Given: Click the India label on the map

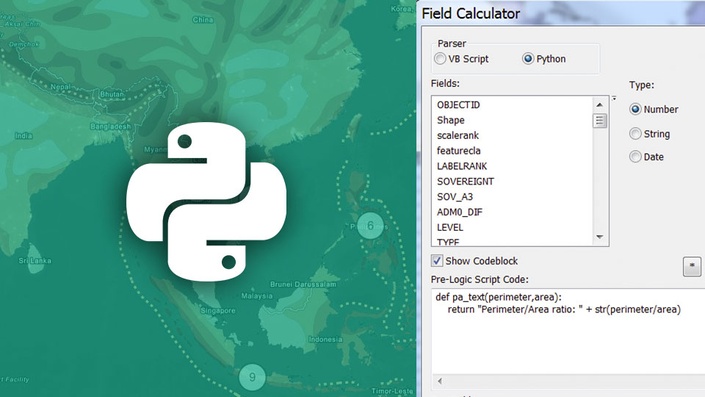Looking at the screenshot, I should [23, 136].
